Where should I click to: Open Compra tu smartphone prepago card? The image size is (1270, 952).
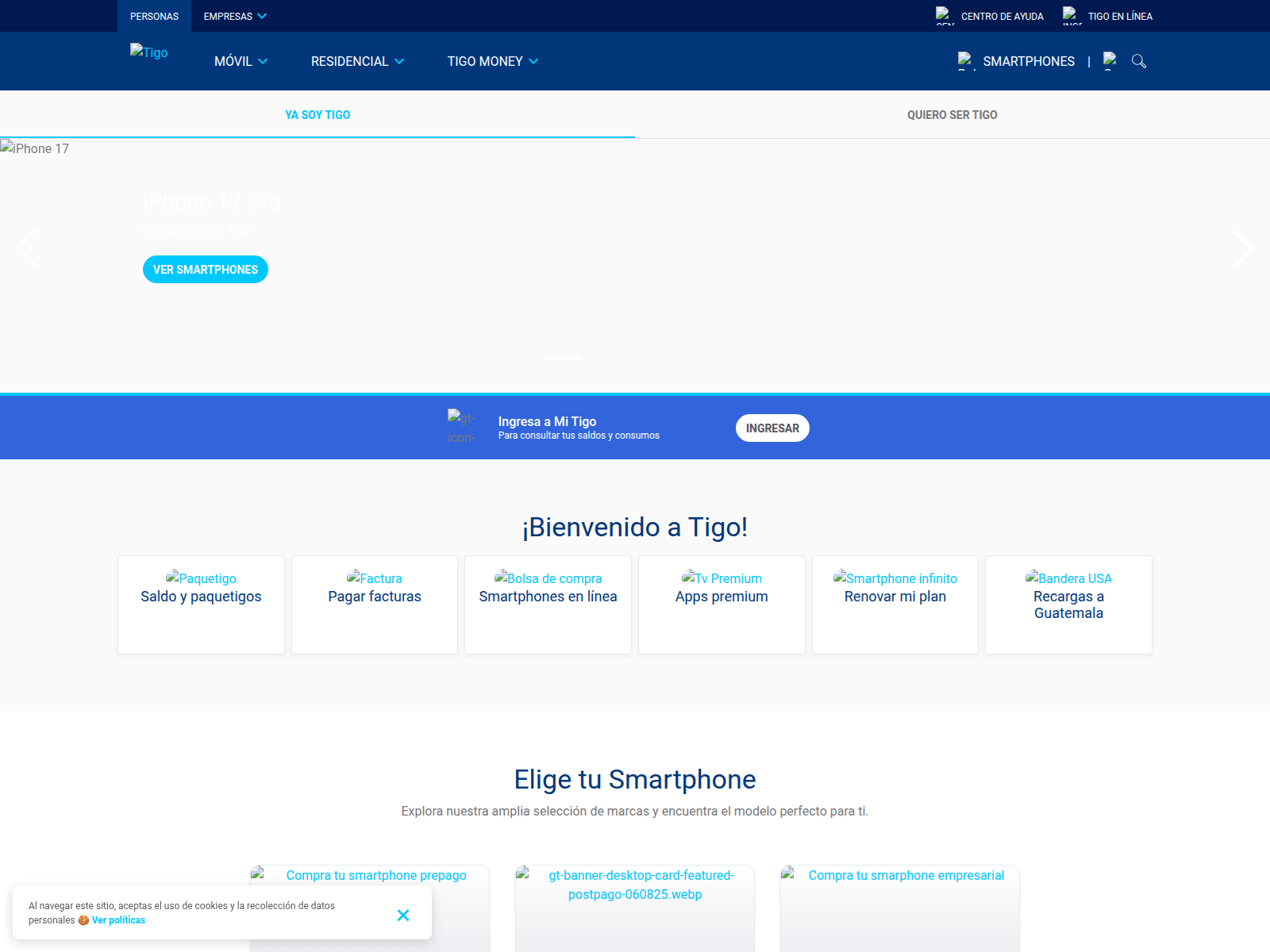(370, 908)
